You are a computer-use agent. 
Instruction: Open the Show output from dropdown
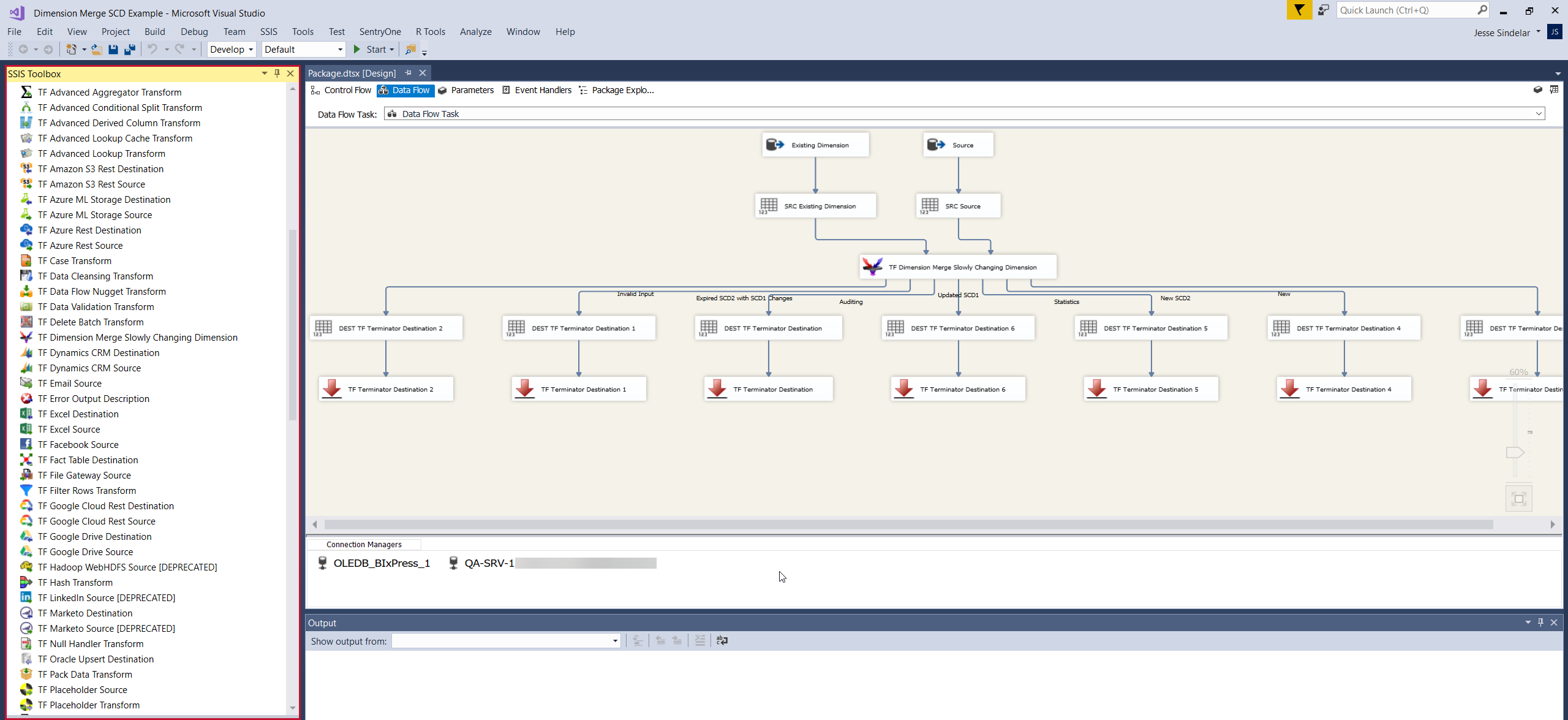click(613, 641)
